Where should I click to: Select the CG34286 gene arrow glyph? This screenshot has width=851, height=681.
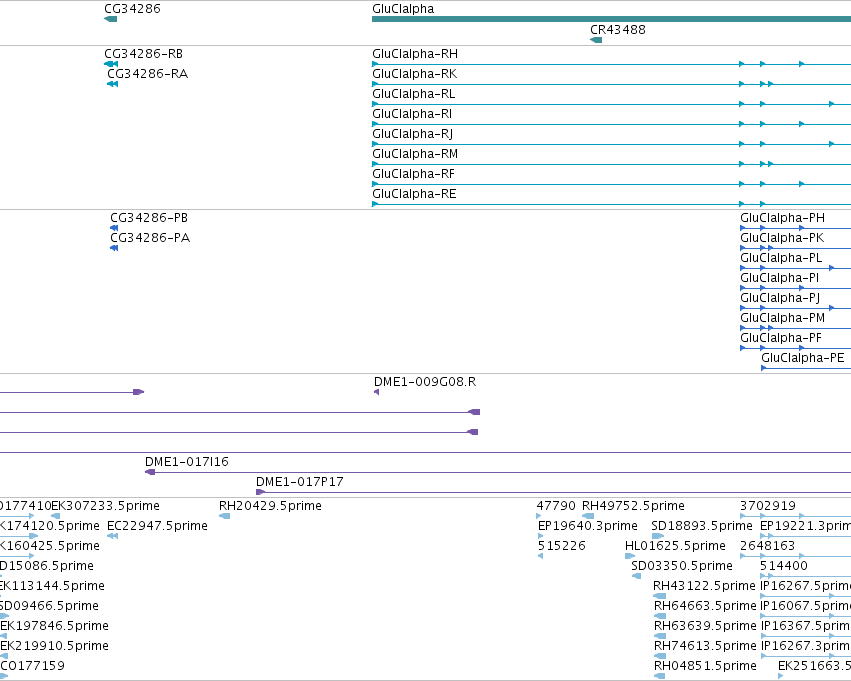[x=111, y=19]
